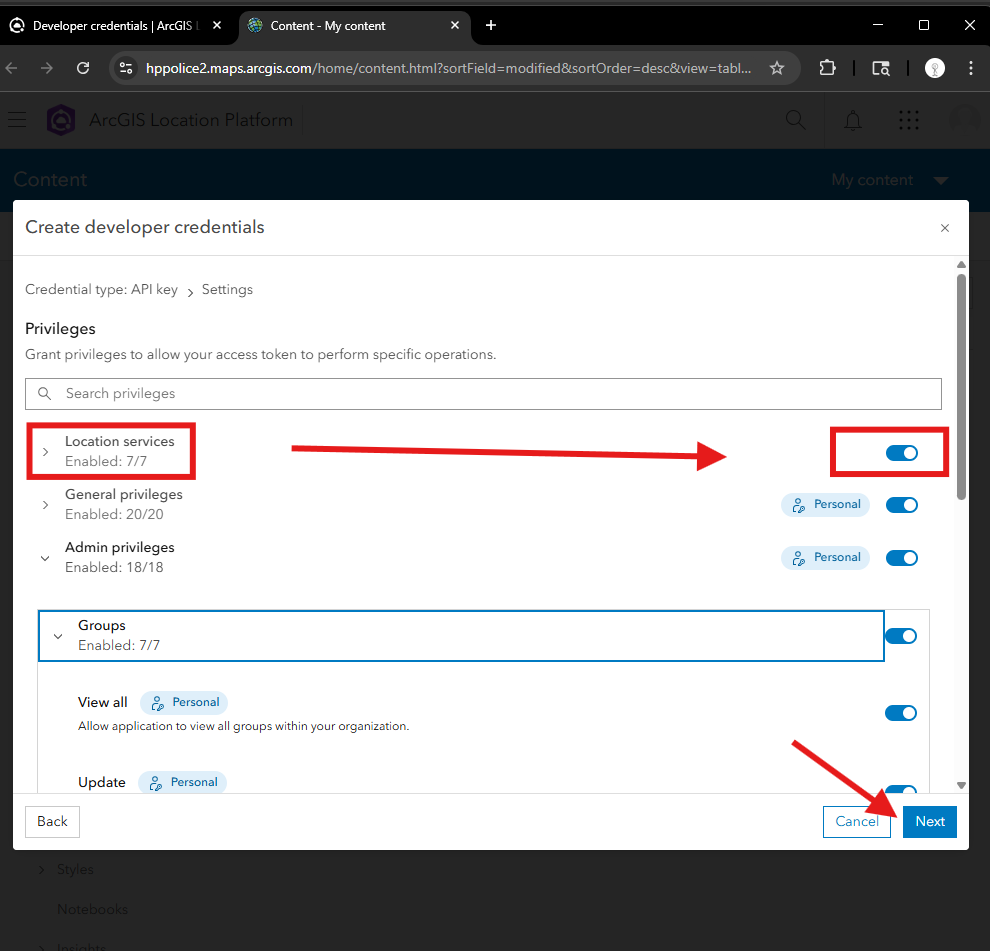Click the Settings breadcrumb

pyautogui.click(x=227, y=289)
